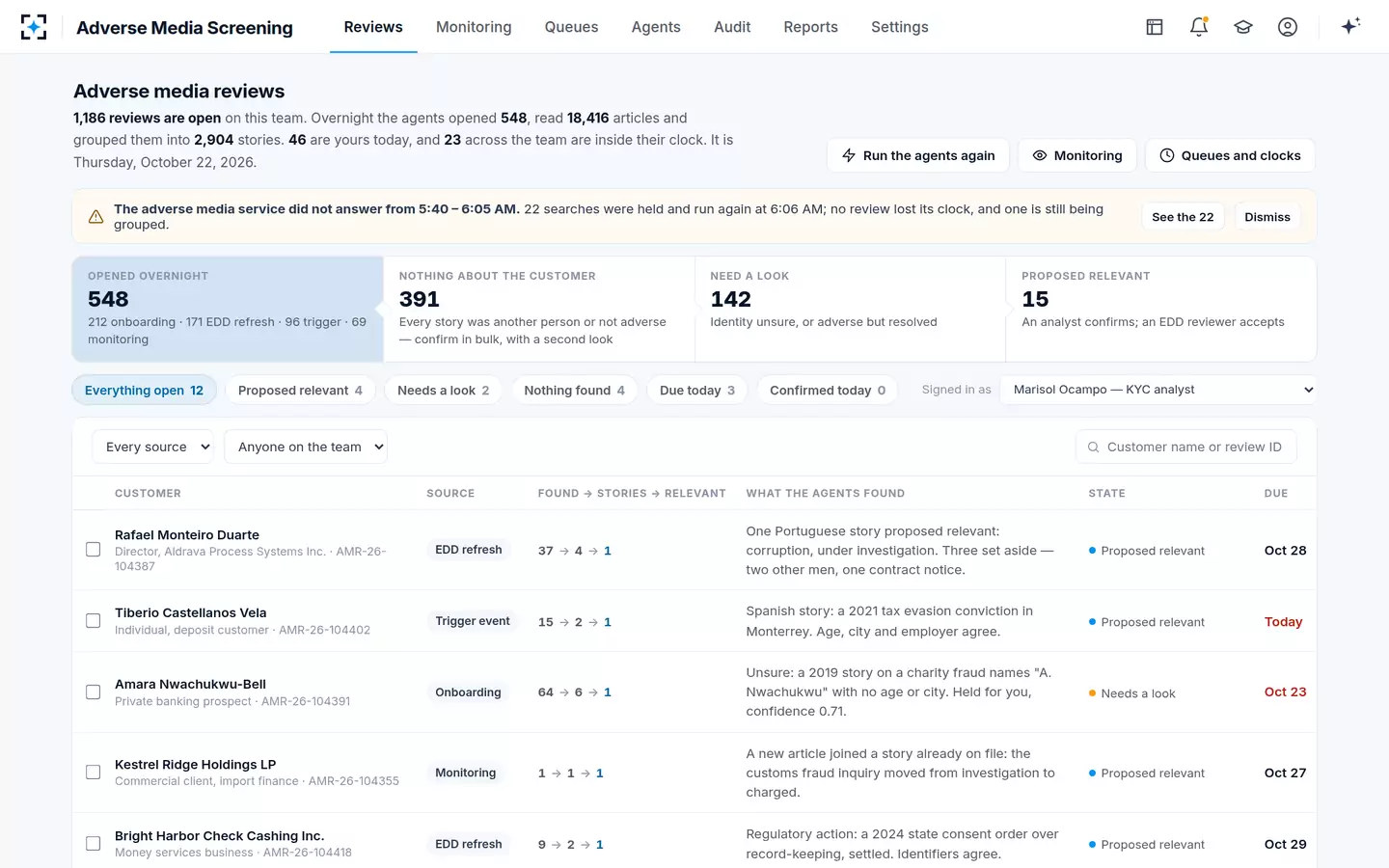Open the Every source dropdown

(x=153, y=447)
